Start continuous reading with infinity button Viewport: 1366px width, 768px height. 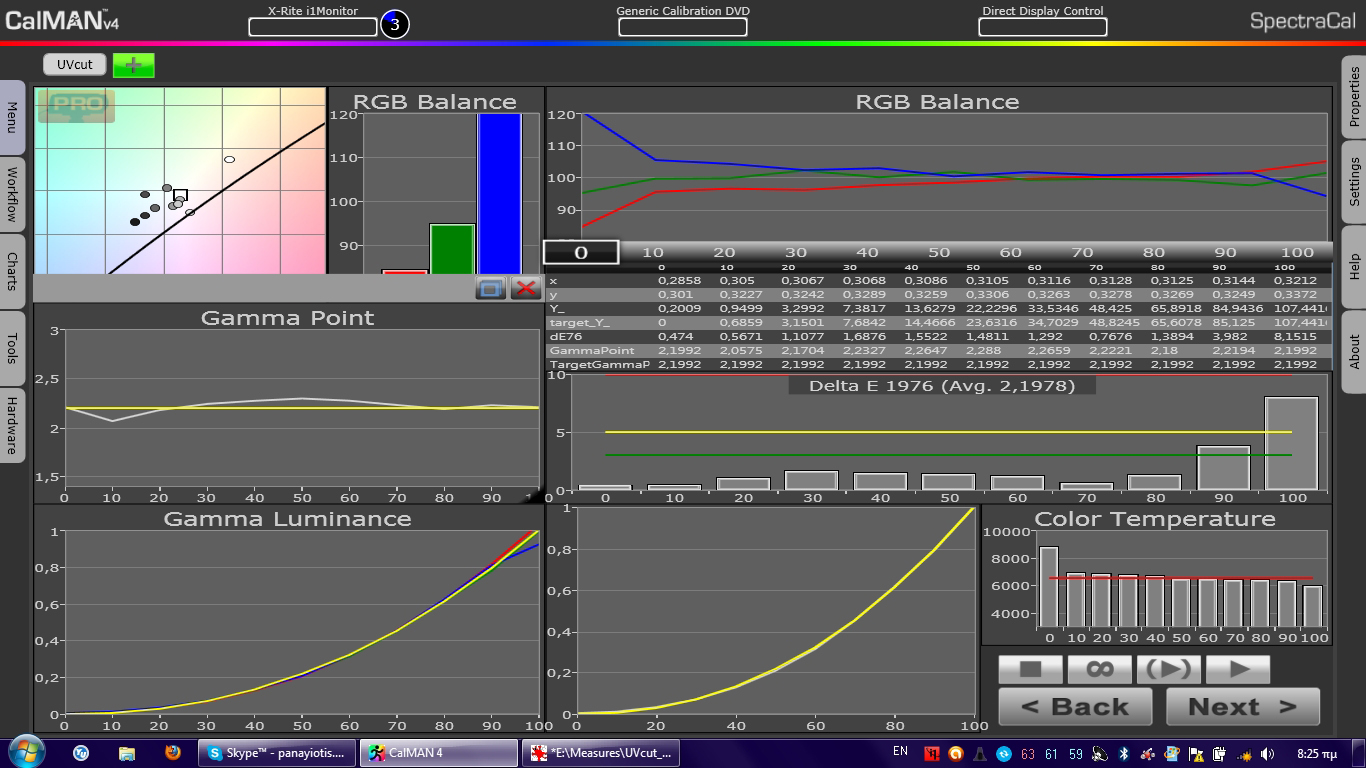pos(1099,669)
